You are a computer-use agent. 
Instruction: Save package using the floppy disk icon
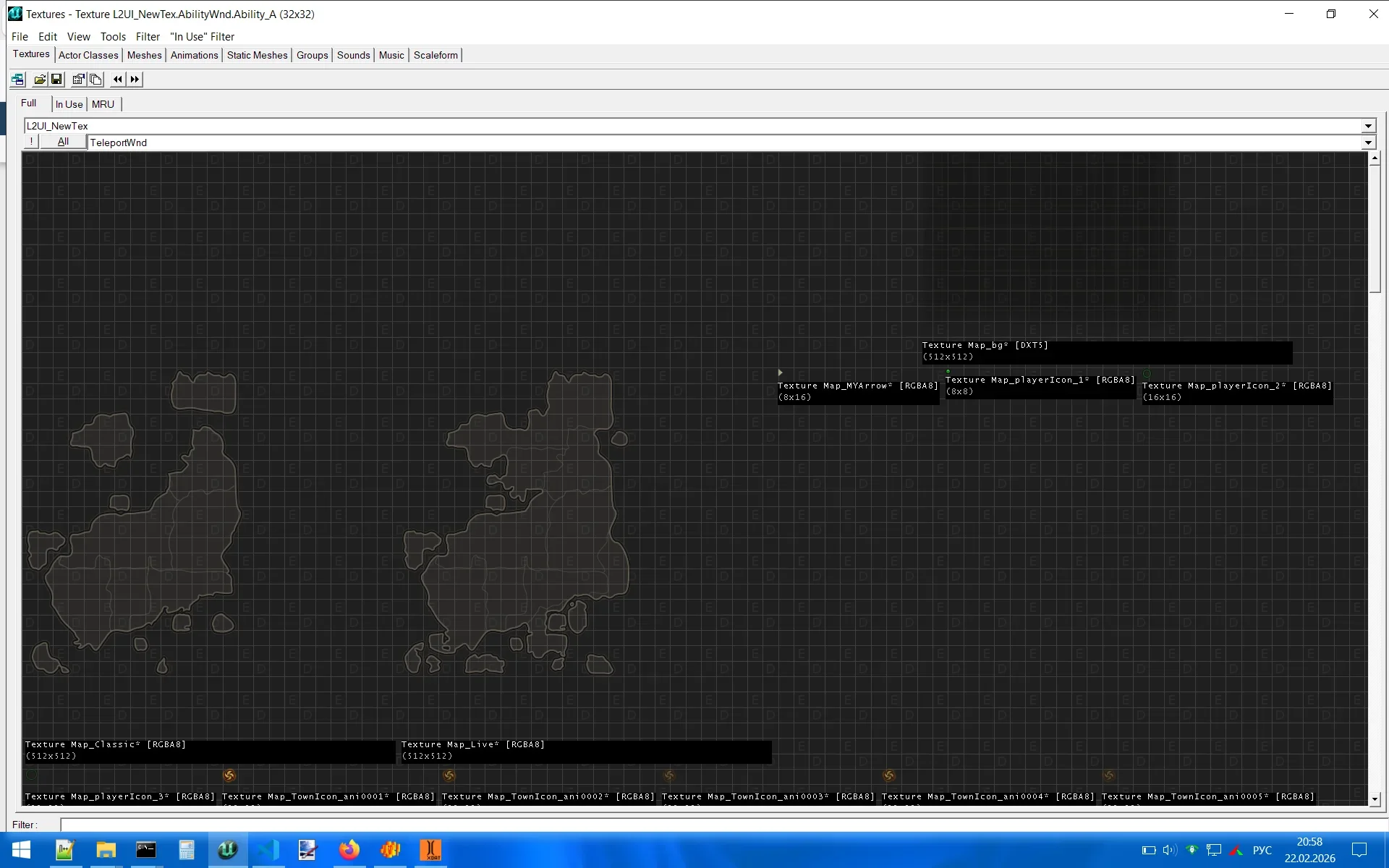click(x=56, y=80)
